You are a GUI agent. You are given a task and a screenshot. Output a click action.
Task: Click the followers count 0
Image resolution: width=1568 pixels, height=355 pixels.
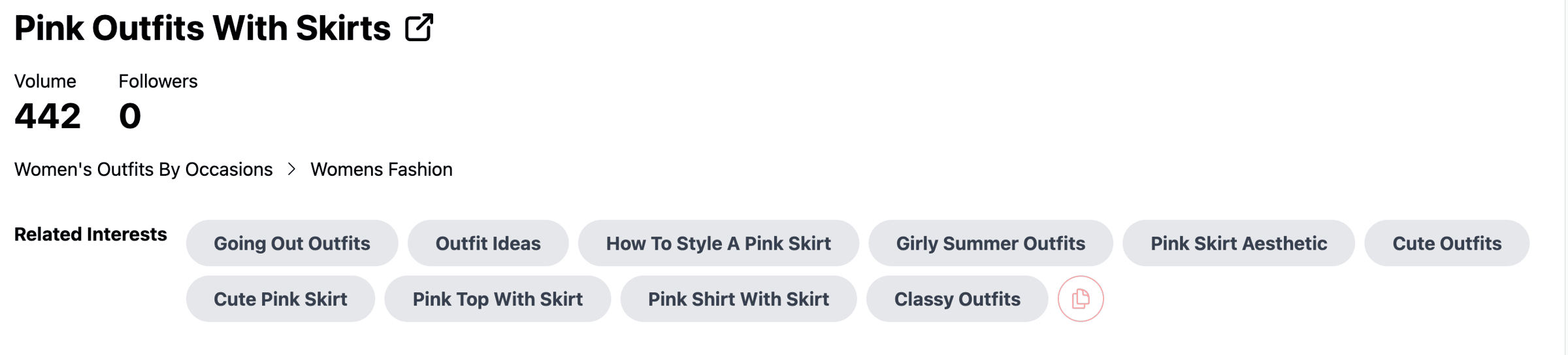[x=130, y=116]
